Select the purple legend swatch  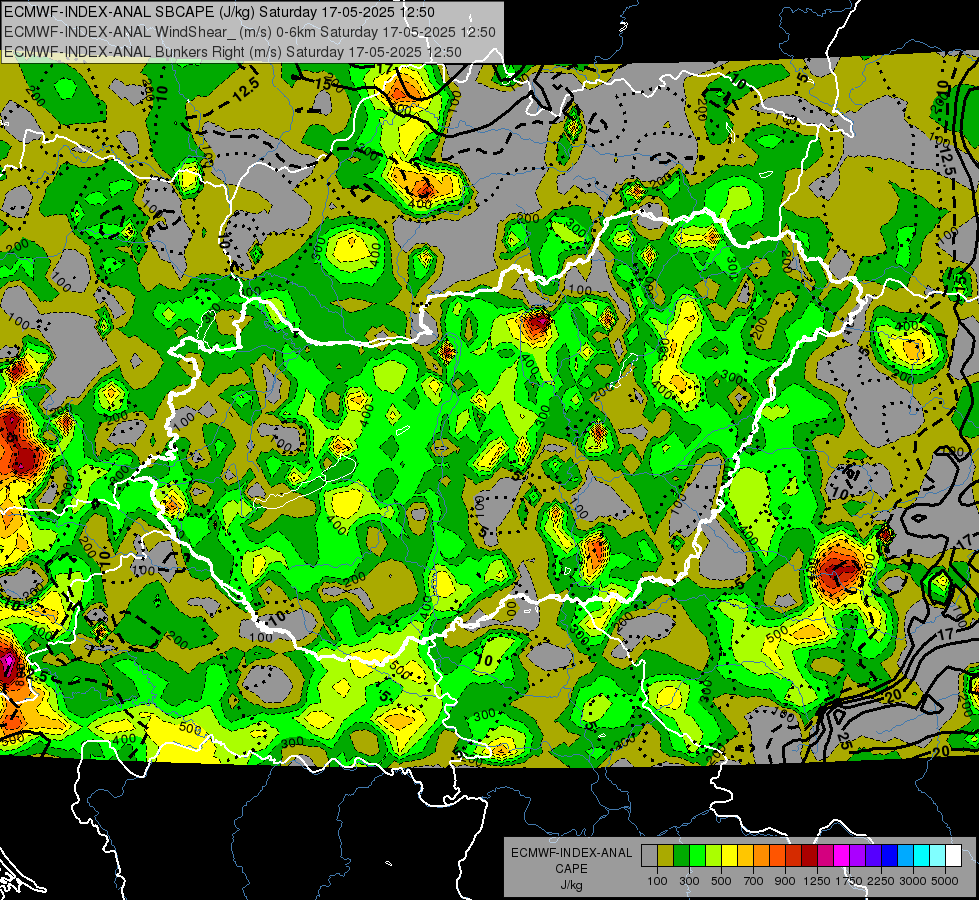click(x=858, y=856)
